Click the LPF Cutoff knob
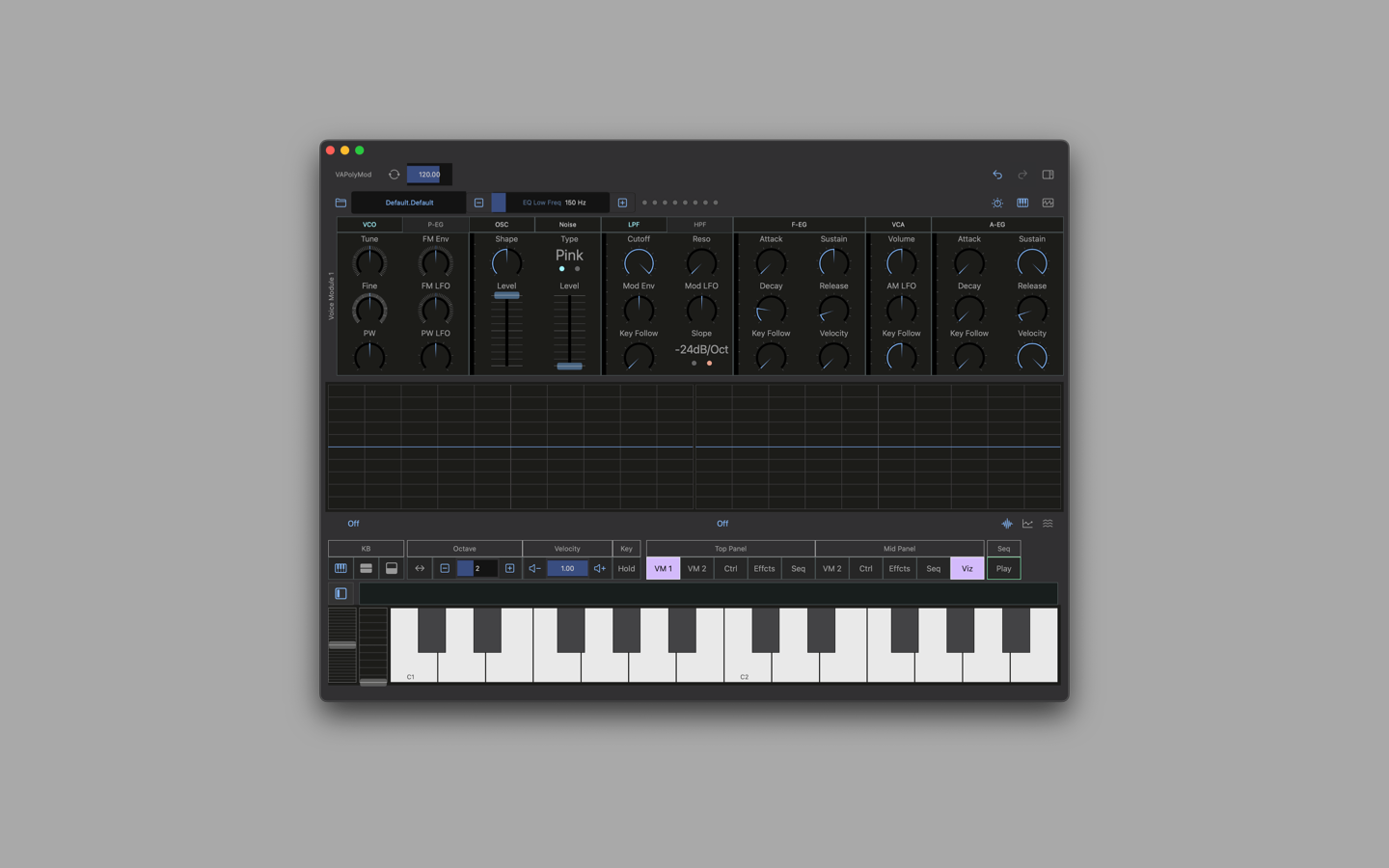Image resolution: width=1389 pixels, height=868 pixels. coord(639,262)
